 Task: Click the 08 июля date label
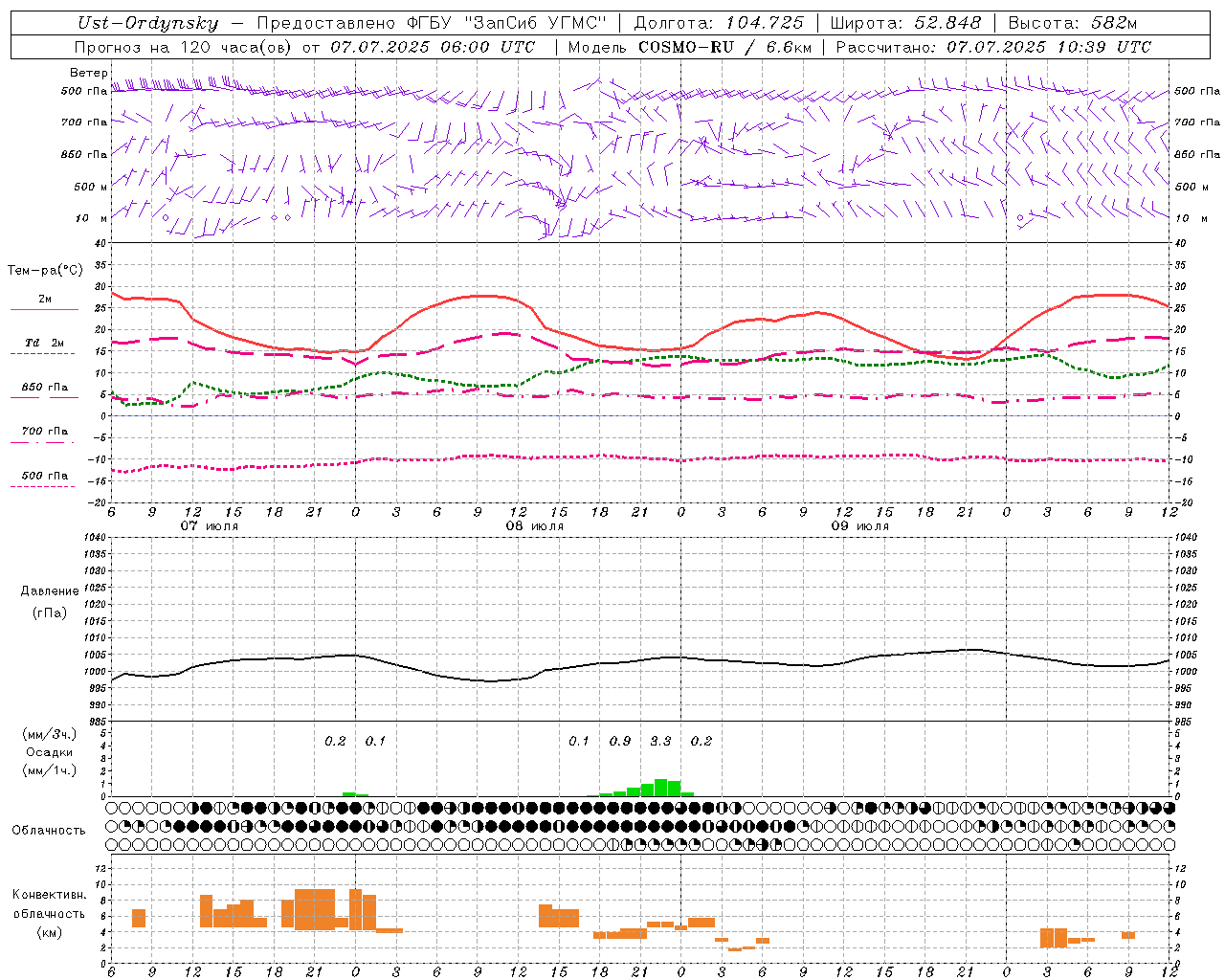535,526
